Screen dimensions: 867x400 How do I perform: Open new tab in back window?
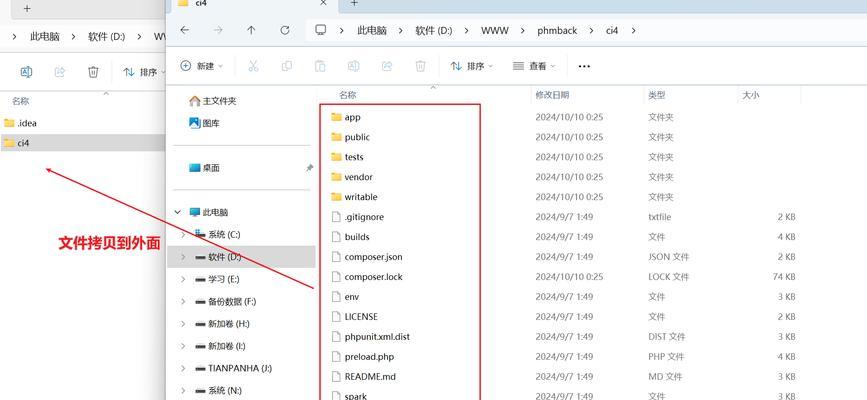[27, 9]
